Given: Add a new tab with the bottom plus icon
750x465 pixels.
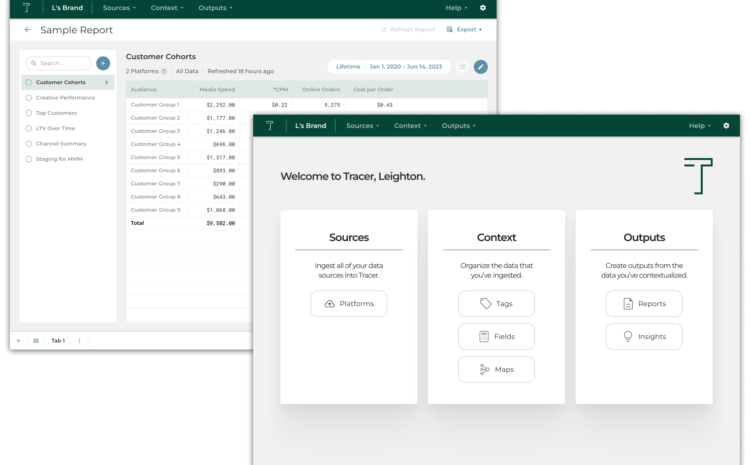Looking at the screenshot, I should (18, 341).
